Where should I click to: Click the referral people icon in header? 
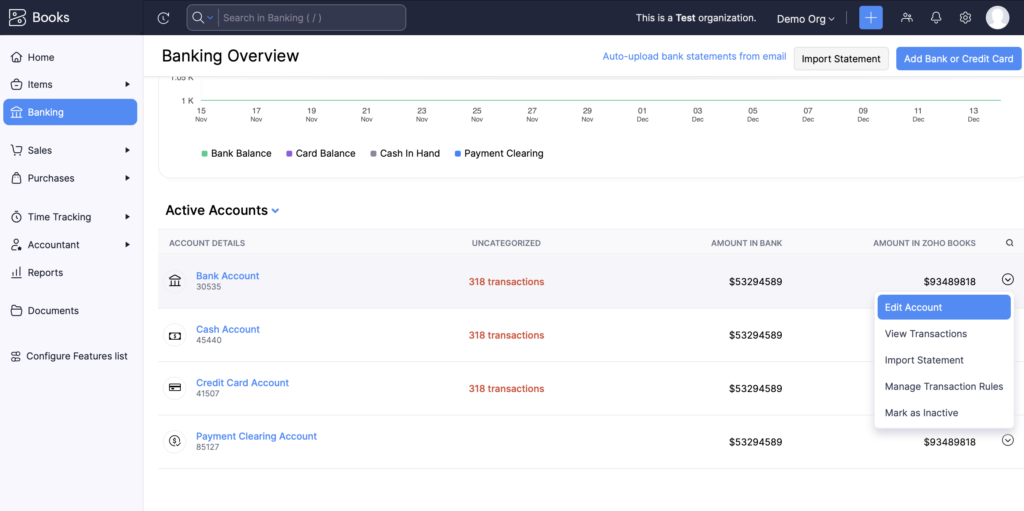[x=907, y=18]
